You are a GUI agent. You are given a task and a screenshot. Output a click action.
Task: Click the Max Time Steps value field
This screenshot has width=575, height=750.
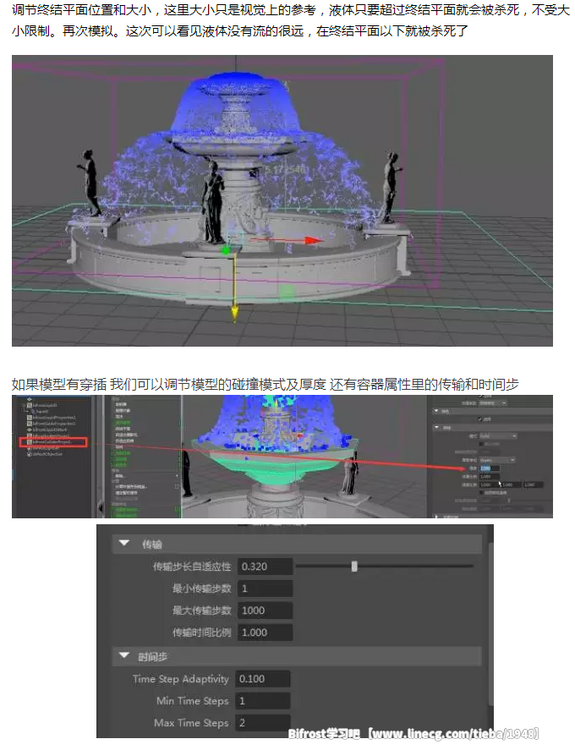263,723
